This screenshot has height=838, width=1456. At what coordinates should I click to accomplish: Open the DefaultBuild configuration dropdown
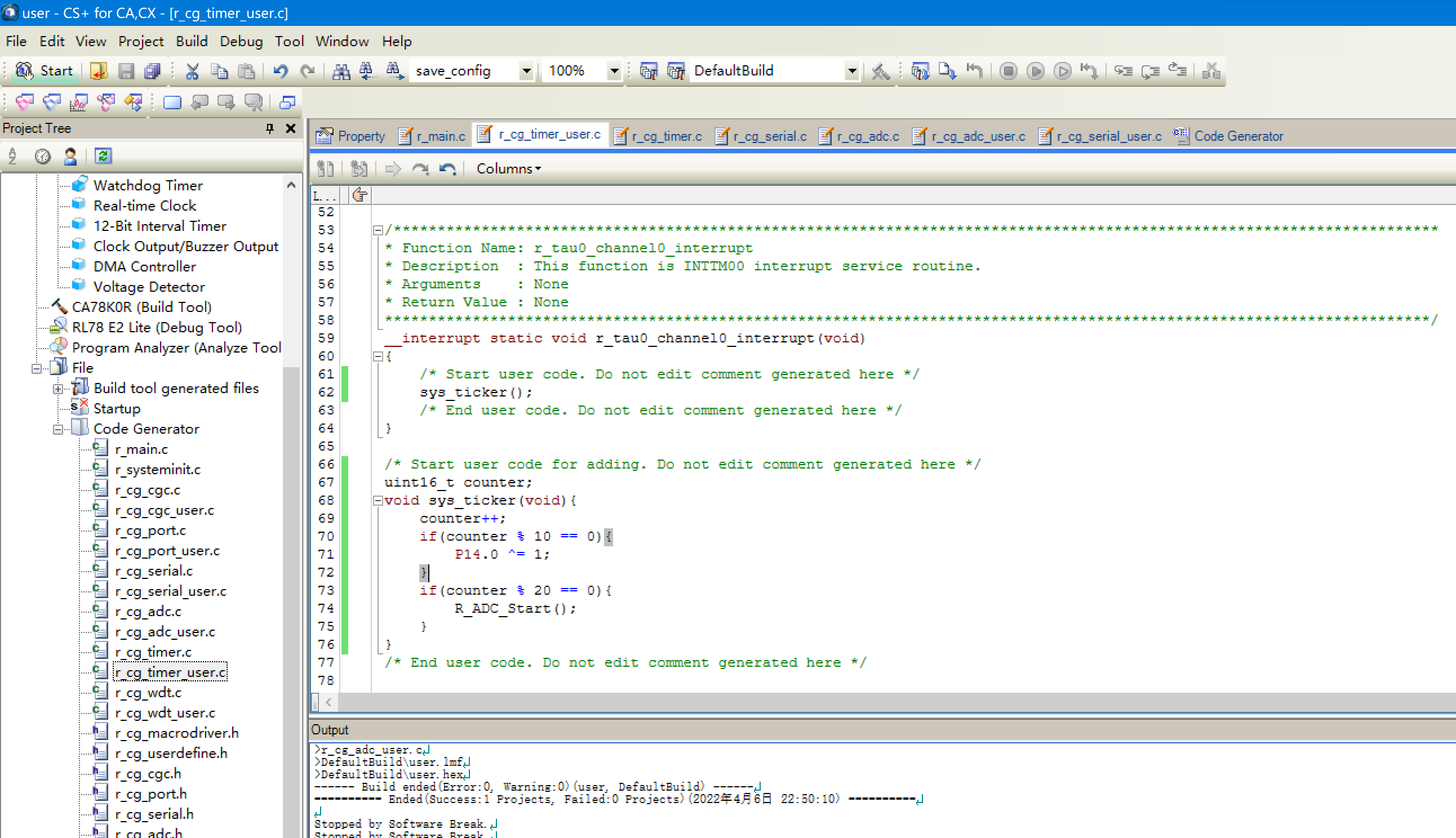[x=851, y=71]
